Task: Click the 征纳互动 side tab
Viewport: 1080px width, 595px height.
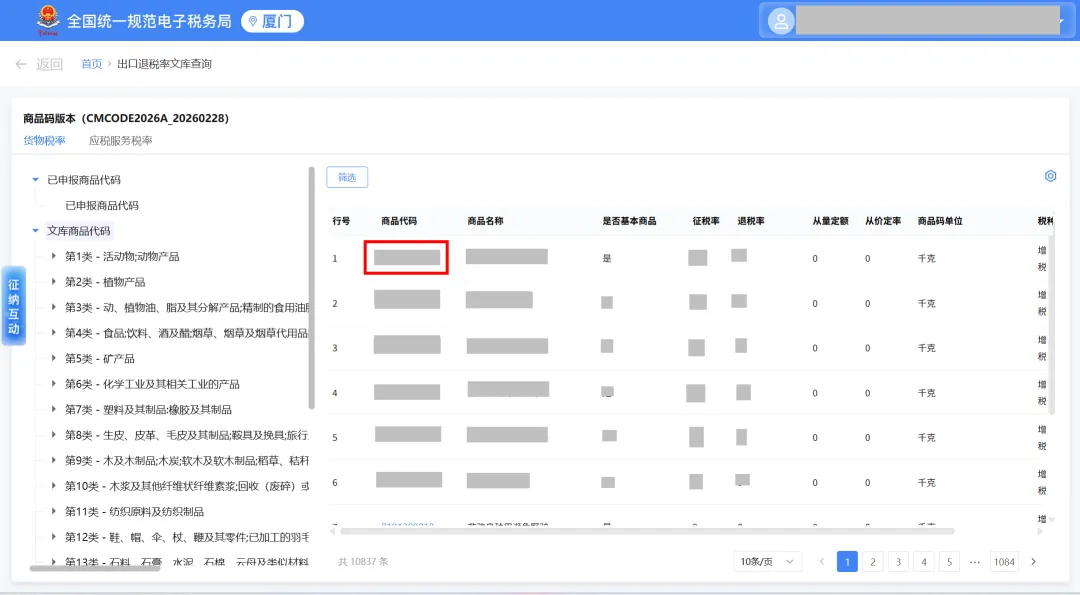Action: [x=14, y=306]
